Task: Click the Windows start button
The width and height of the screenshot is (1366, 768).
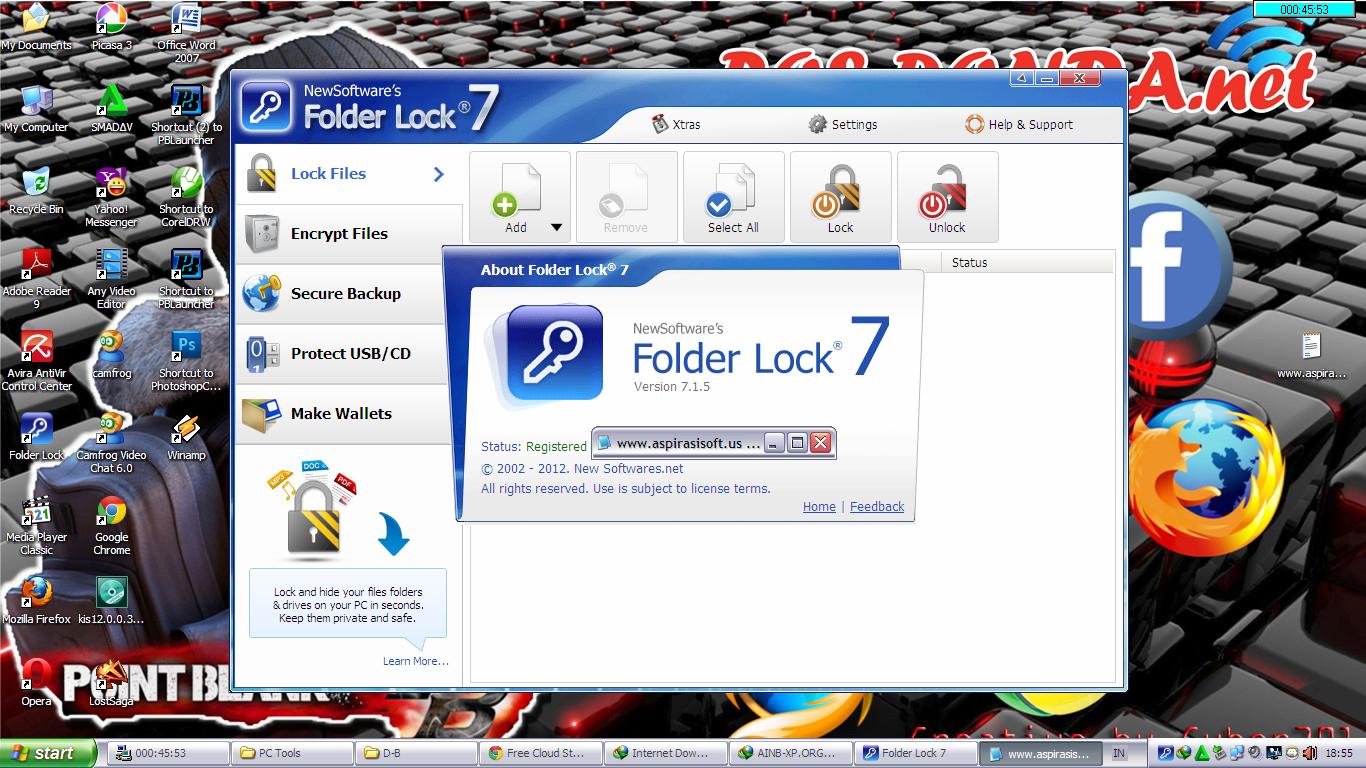Action: [x=48, y=753]
